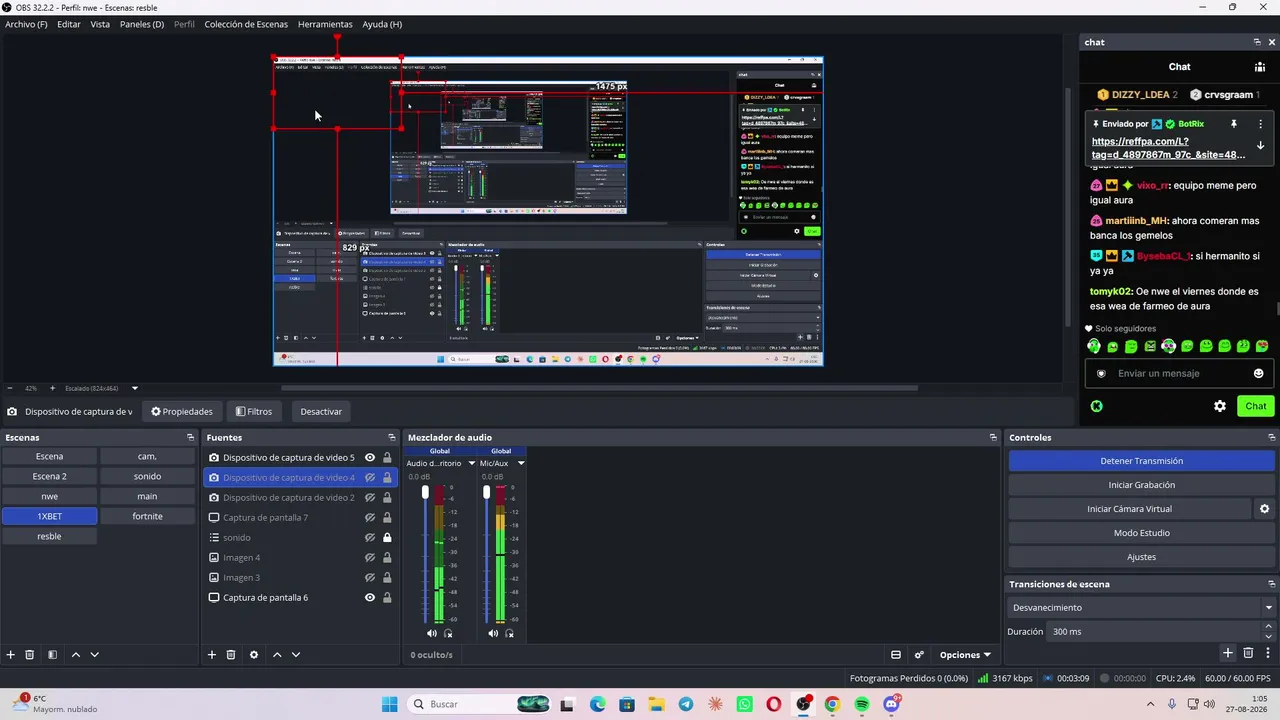The height and width of the screenshot is (720, 1280).
Task: Show Dispositivo de captura de video 2
Action: point(370,498)
